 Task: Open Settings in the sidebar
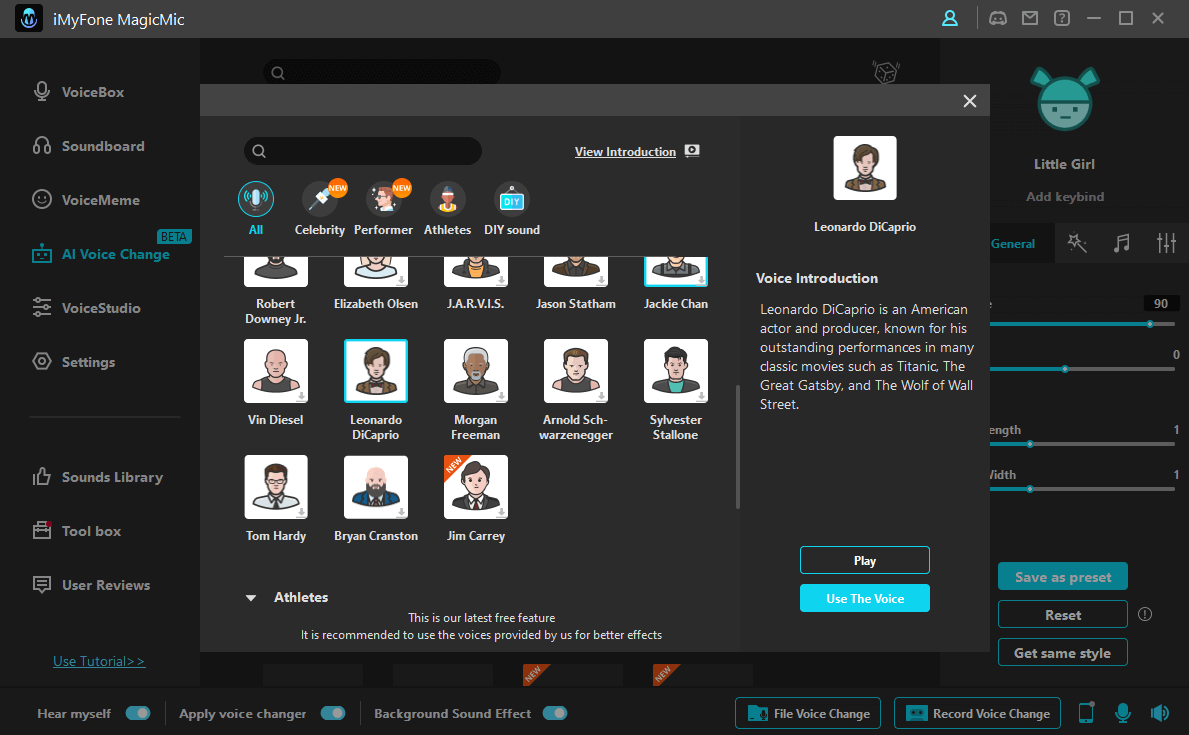(x=74, y=362)
